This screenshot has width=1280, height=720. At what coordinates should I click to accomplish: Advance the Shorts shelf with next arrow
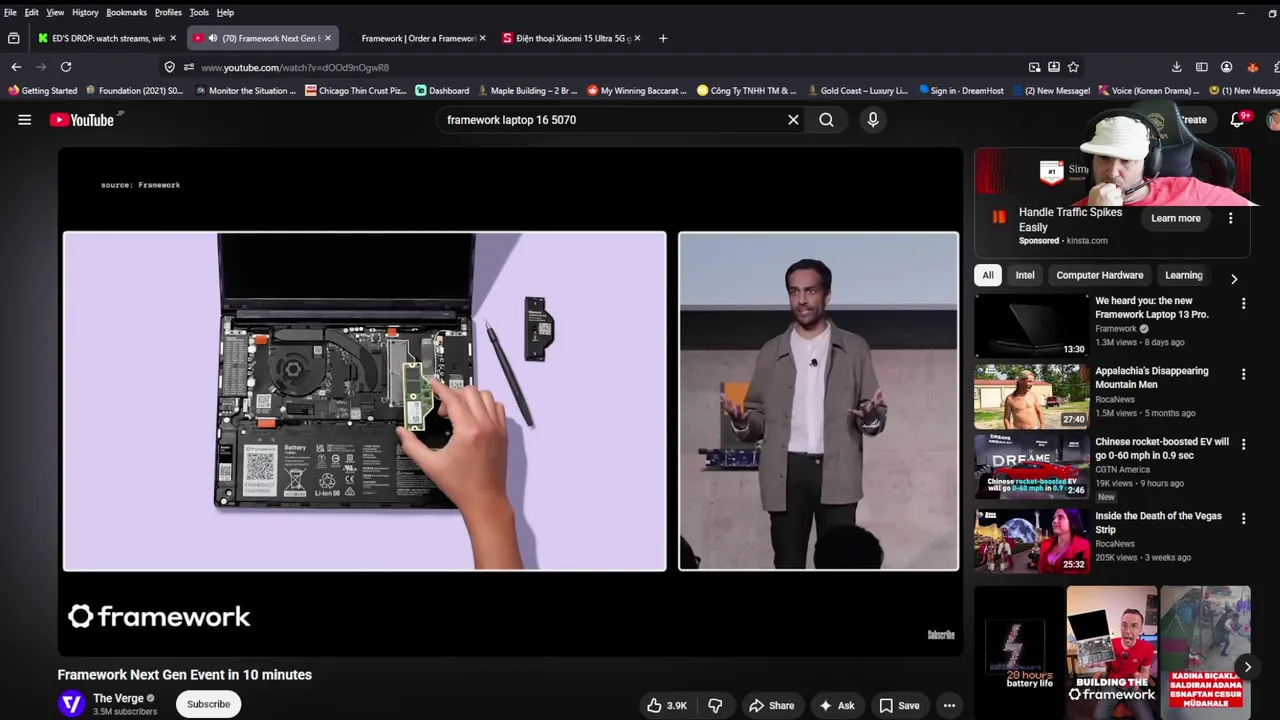pyautogui.click(x=1247, y=667)
